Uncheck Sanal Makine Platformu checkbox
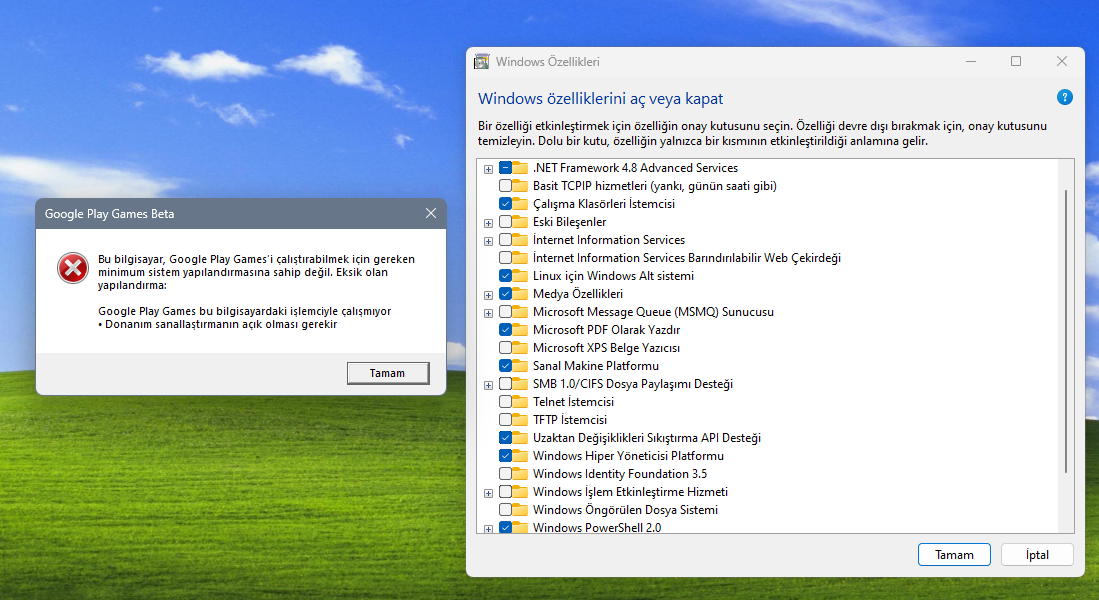The image size is (1099, 600). click(505, 366)
